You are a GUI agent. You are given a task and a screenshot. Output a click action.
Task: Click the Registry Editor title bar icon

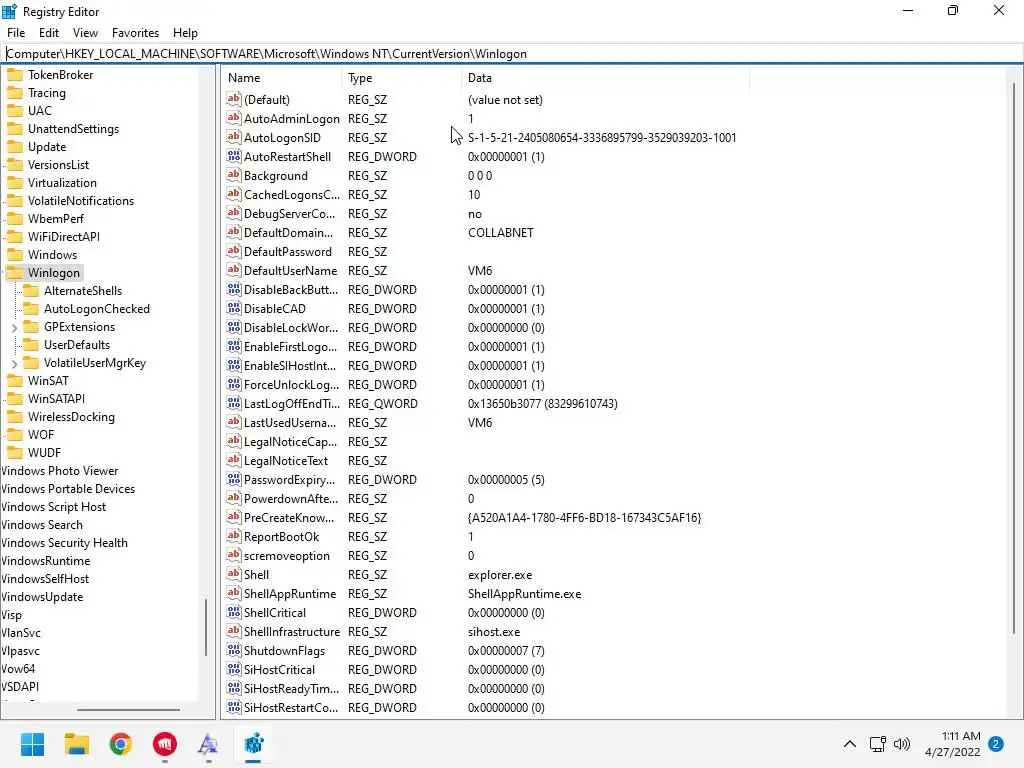[x=10, y=11]
